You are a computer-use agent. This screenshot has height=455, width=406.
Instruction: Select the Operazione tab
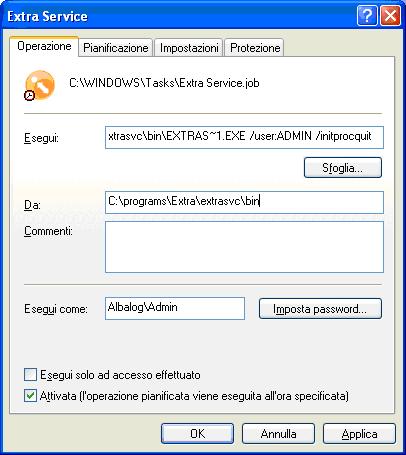(44, 46)
